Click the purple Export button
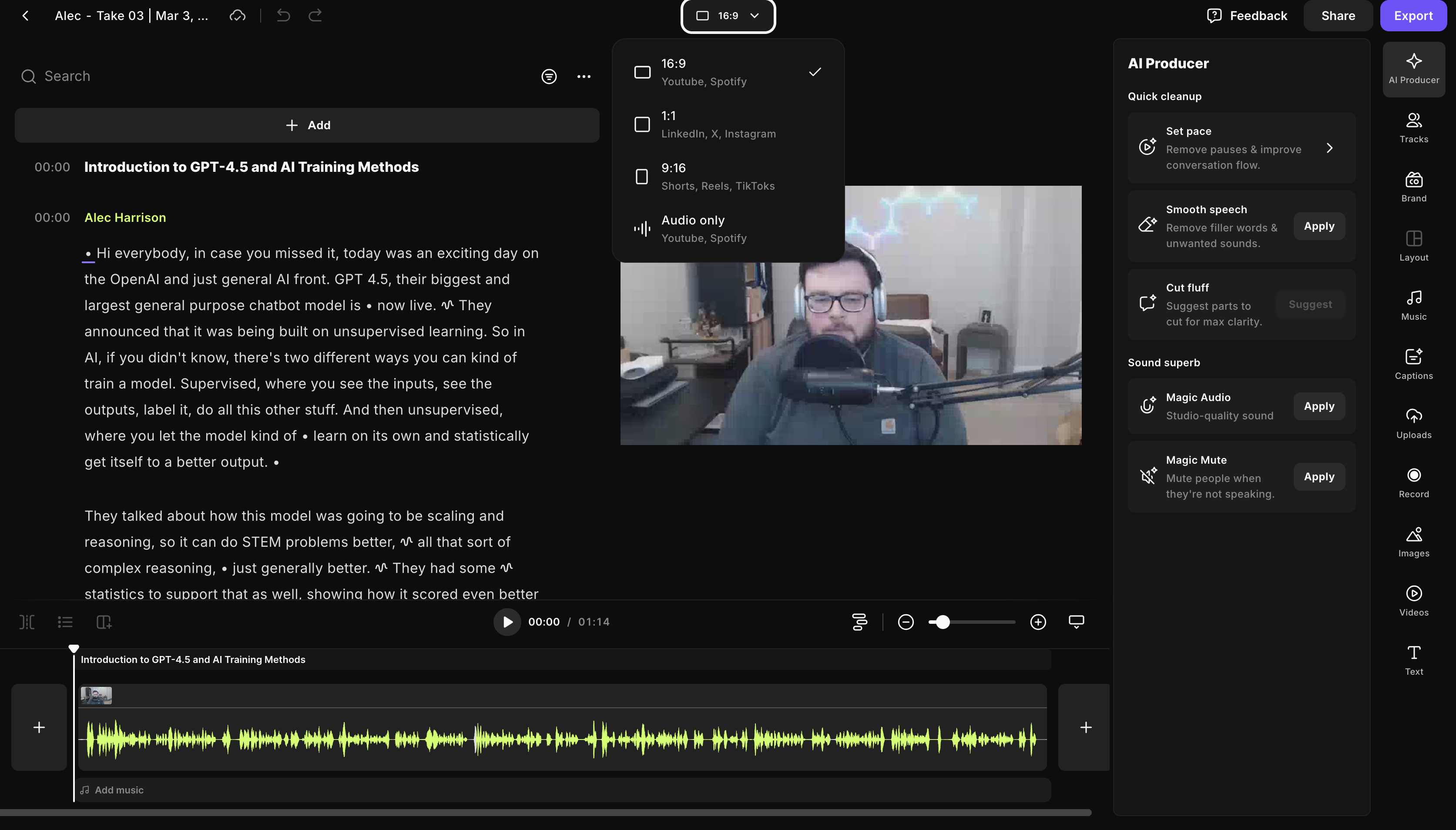 1412,16
